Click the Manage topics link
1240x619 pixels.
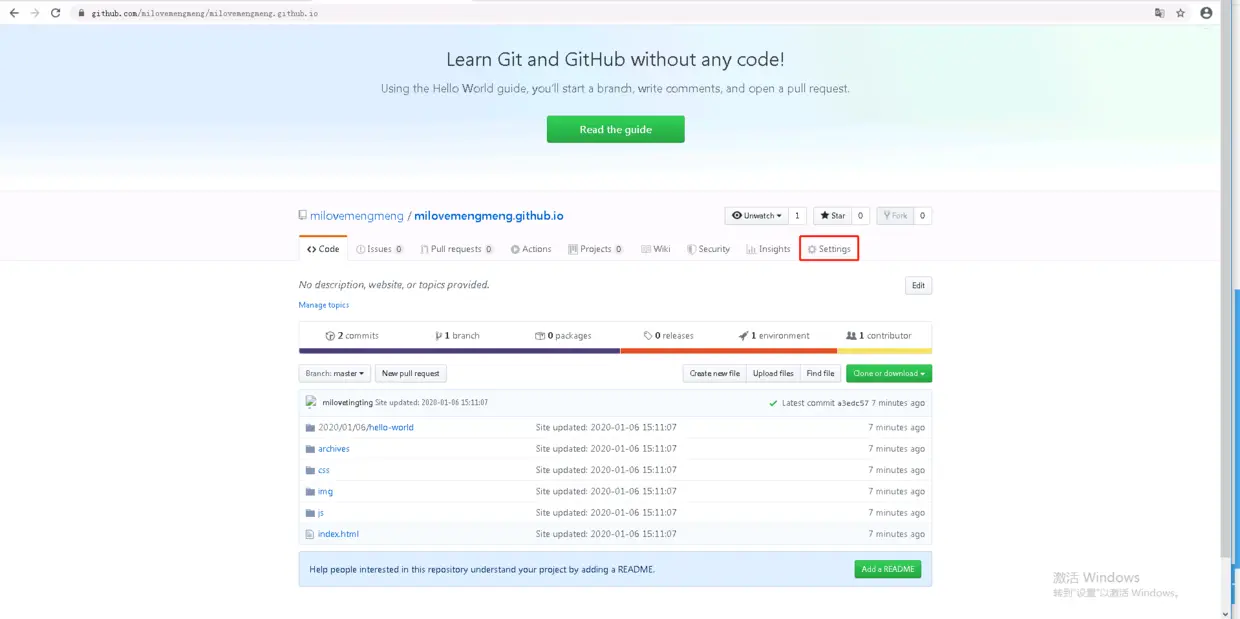pos(324,305)
